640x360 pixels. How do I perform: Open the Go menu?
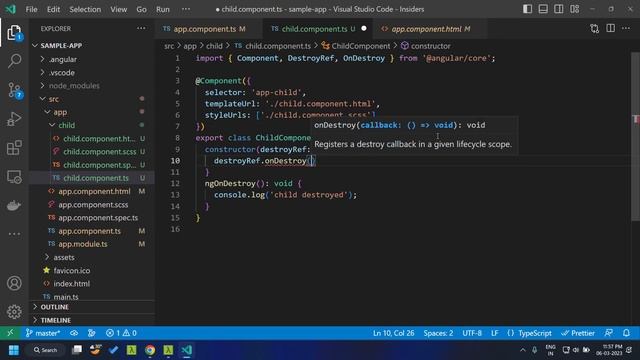click(141, 9)
